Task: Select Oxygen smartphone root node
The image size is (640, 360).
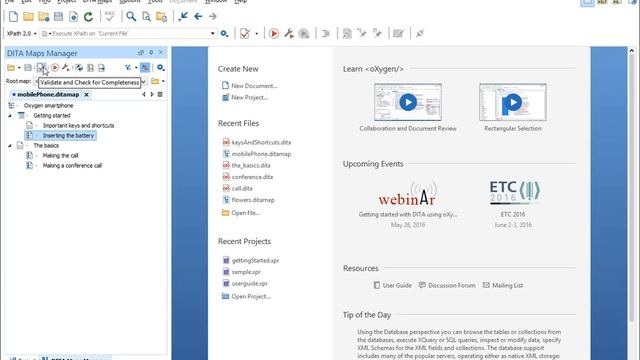Action: click(48, 105)
